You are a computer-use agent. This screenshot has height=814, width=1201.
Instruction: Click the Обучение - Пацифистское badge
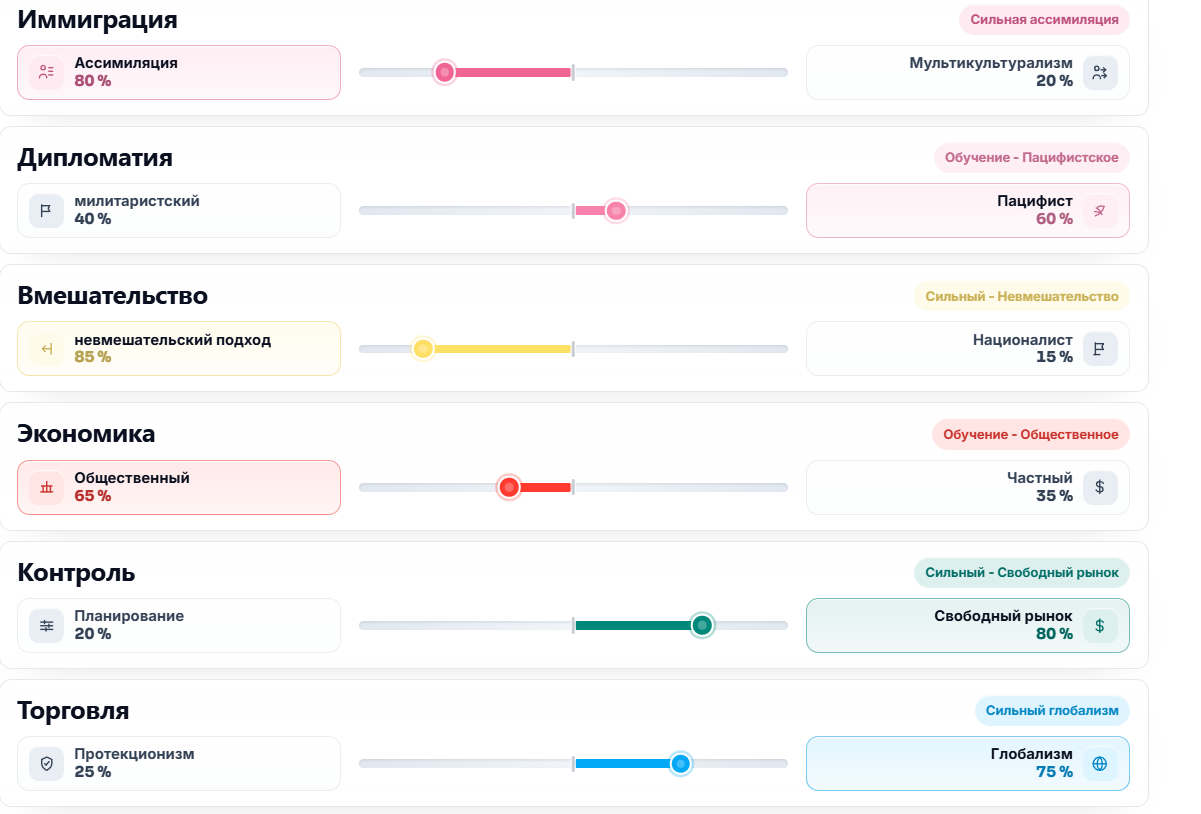tap(1032, 157)
